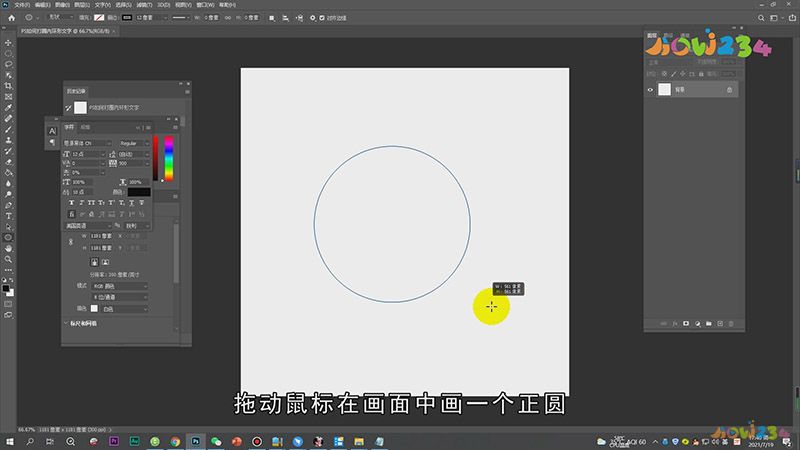Select the Eyedropper tool

point(8,108)
